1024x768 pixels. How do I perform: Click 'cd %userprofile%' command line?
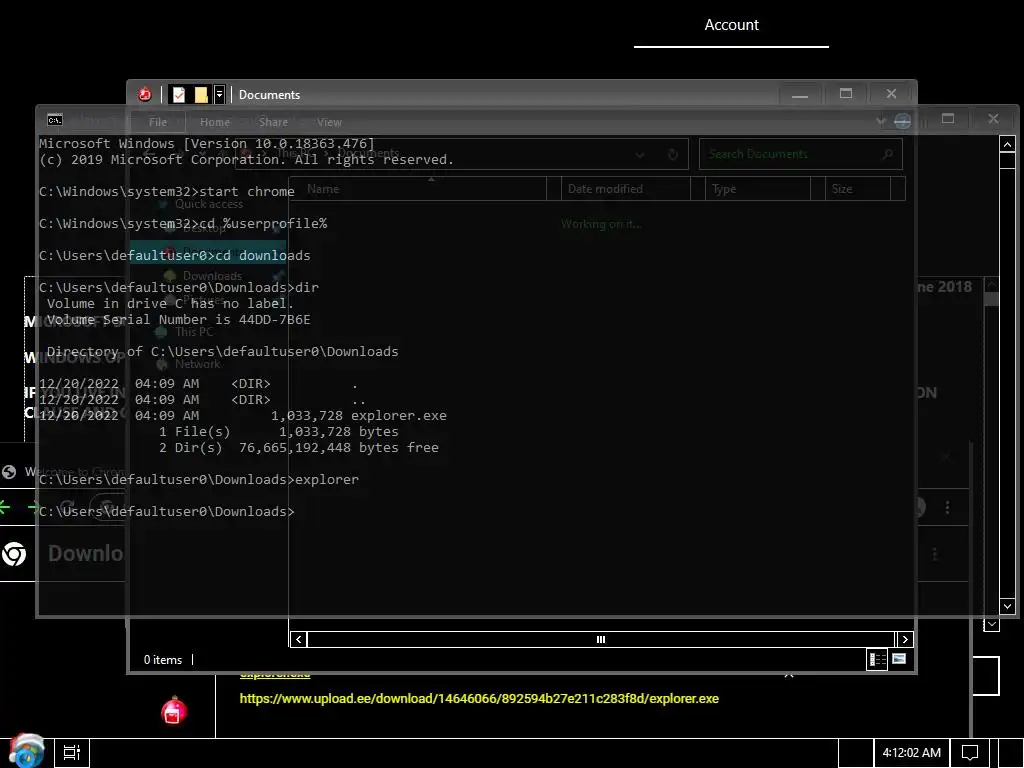(263, 223)
